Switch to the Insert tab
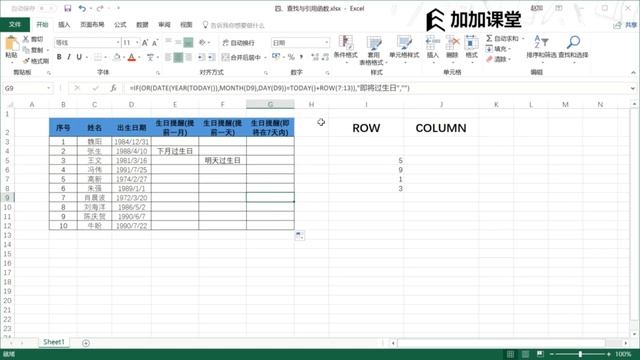Viewport: 640px width, 360px height. point(64,25)
